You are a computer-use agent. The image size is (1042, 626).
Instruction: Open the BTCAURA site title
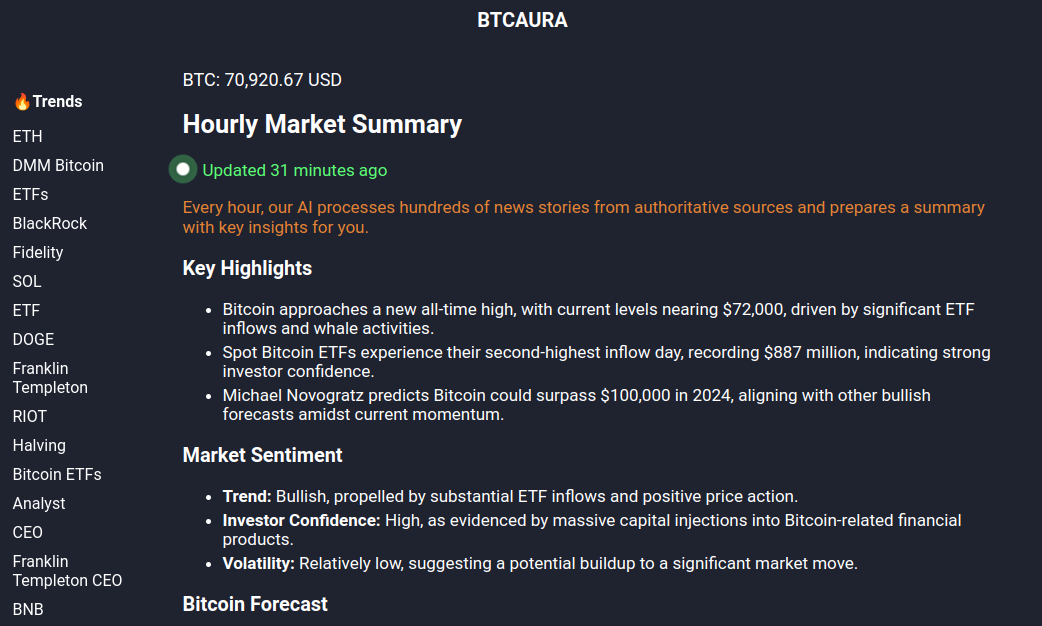tap(522, 20)
